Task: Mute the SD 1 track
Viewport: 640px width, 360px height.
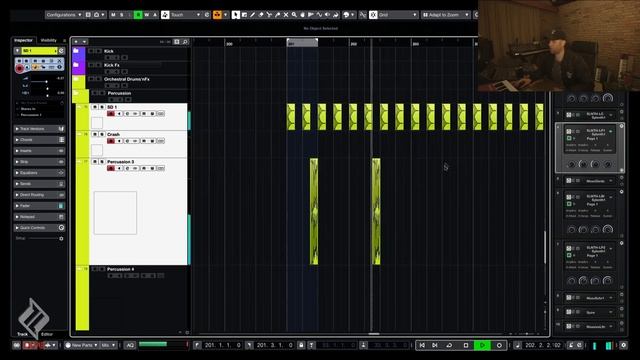Action: coord(95,107)
